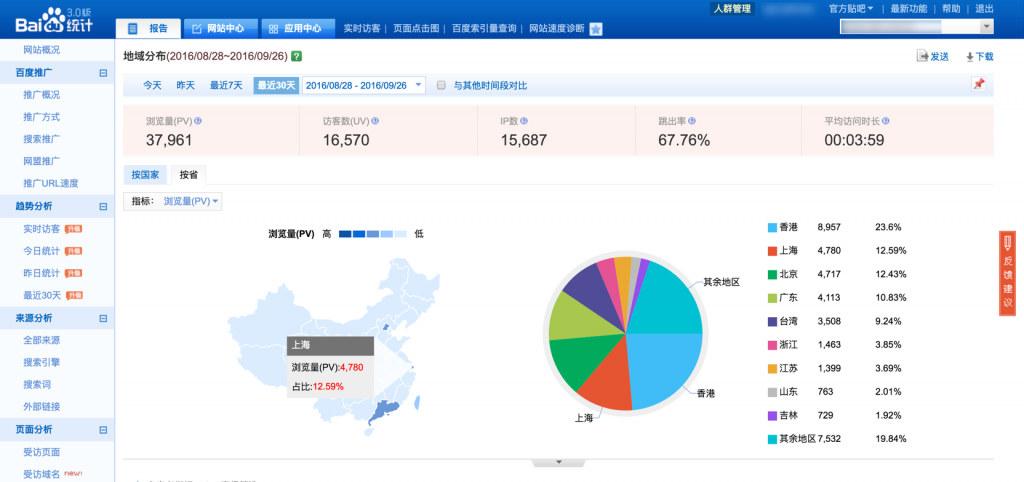Open 搜索词 in sidebar
The height and width of the screenshot is (482, 1024).
(x=37, y=385)
